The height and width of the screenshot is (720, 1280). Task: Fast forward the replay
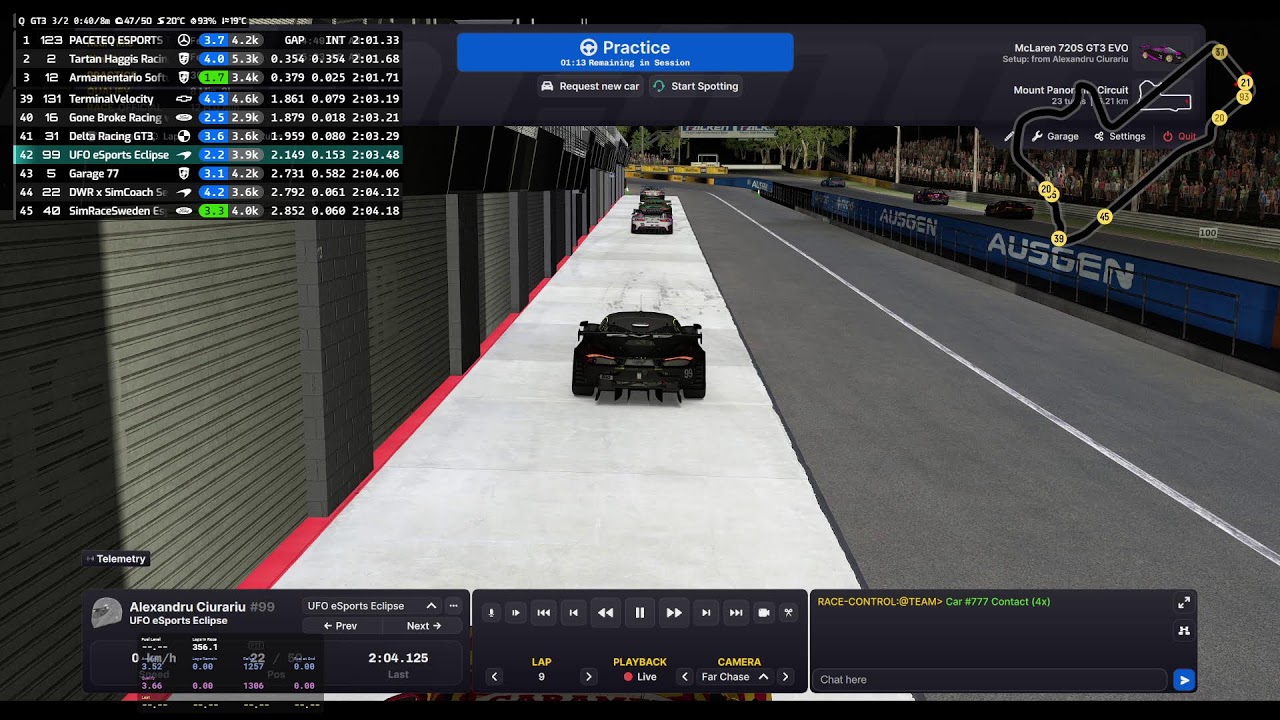click(674, 613)
